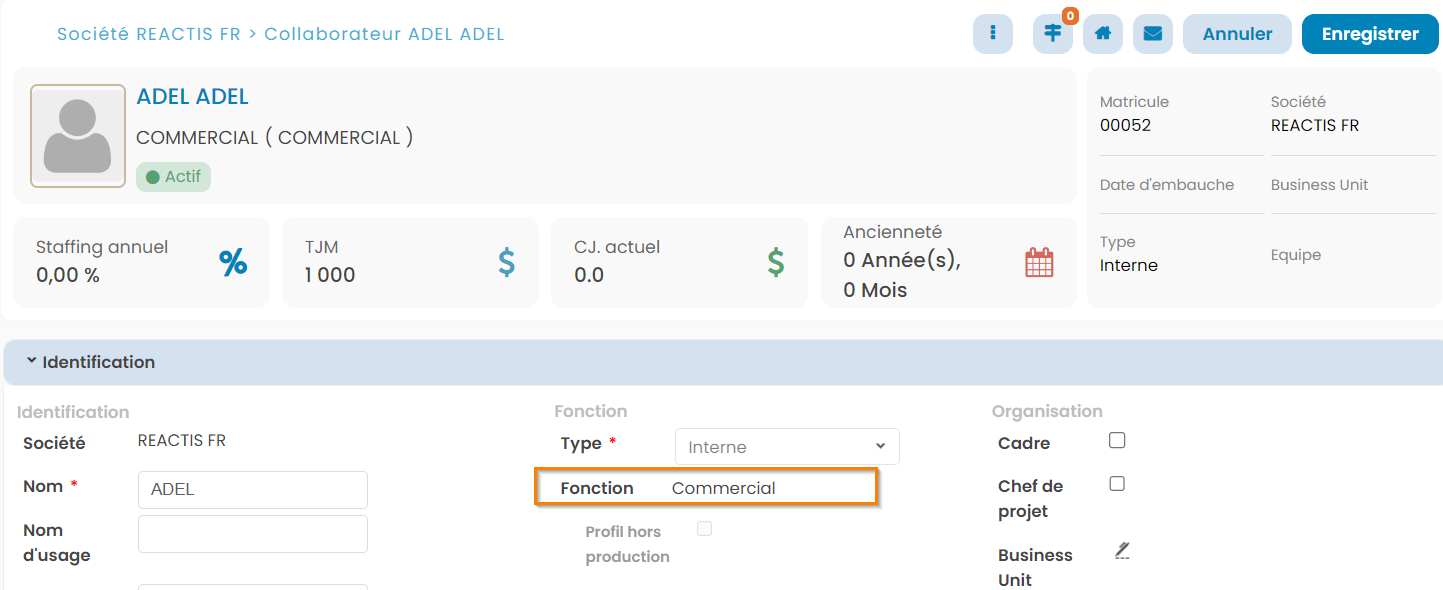The height and width of the screenshot is (590, 1443).
Task: Click the collaborator profile photo placeholder
Action: click(x=78, y=136)
